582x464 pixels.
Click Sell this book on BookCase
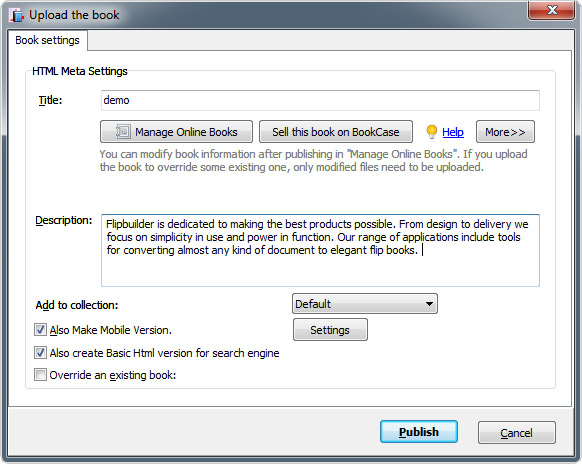[336, 132]
